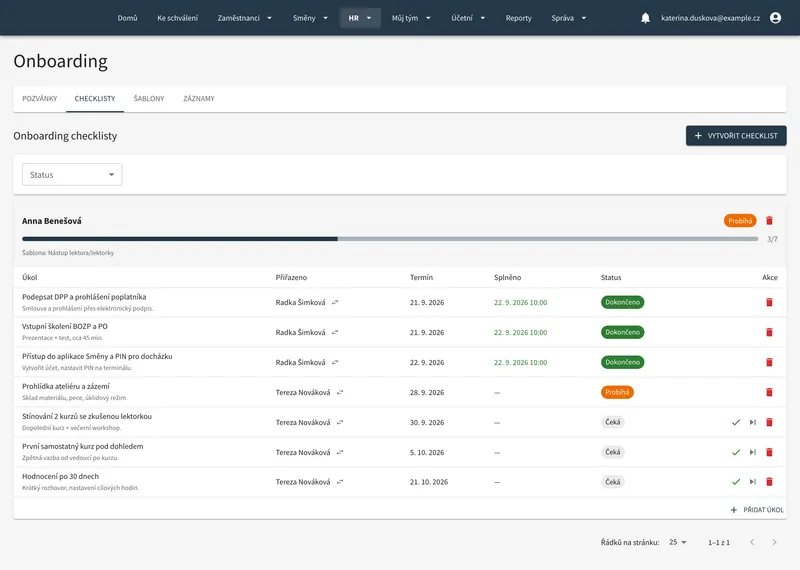Click the Termín column header
800x570 pixels.
point(421,278)
